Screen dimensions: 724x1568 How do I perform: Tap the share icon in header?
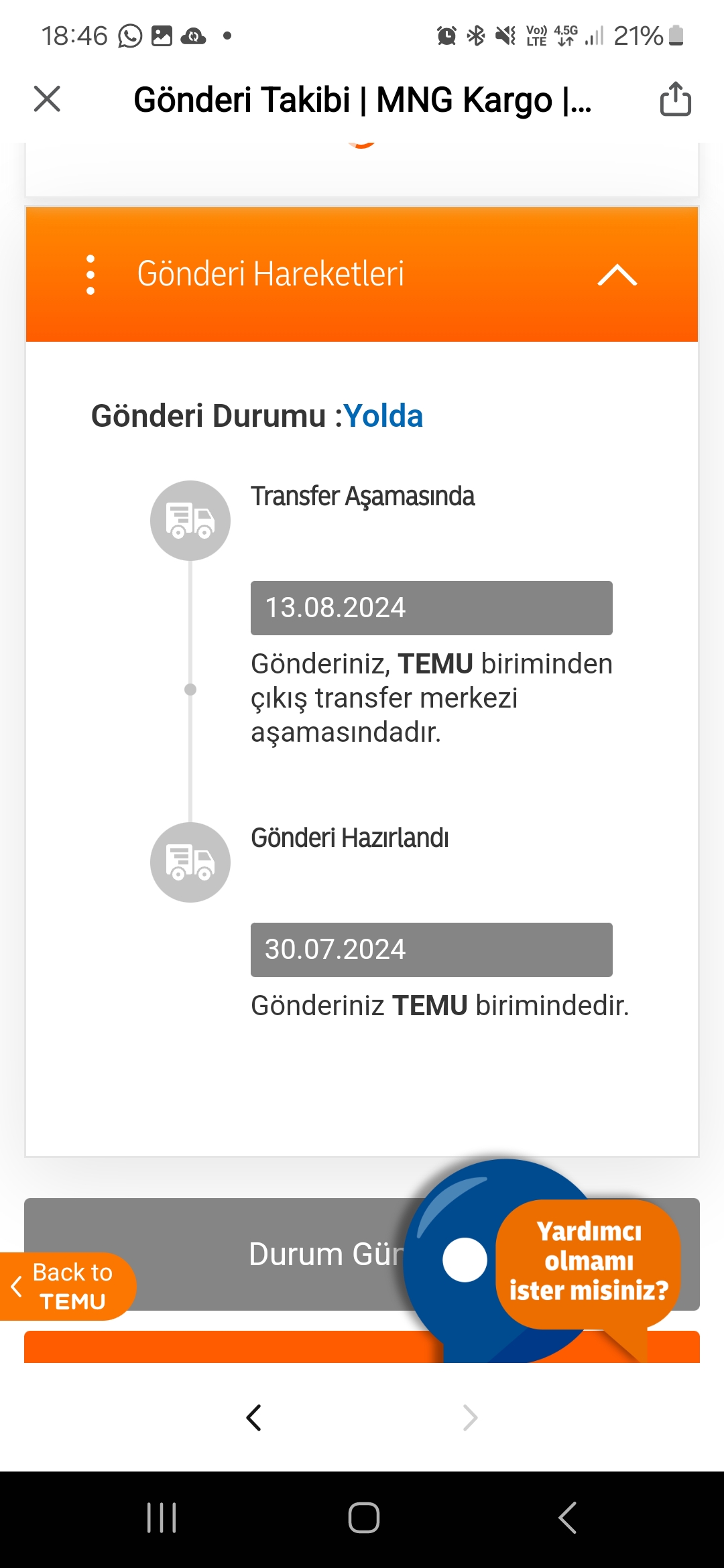[x=675, y=99]
